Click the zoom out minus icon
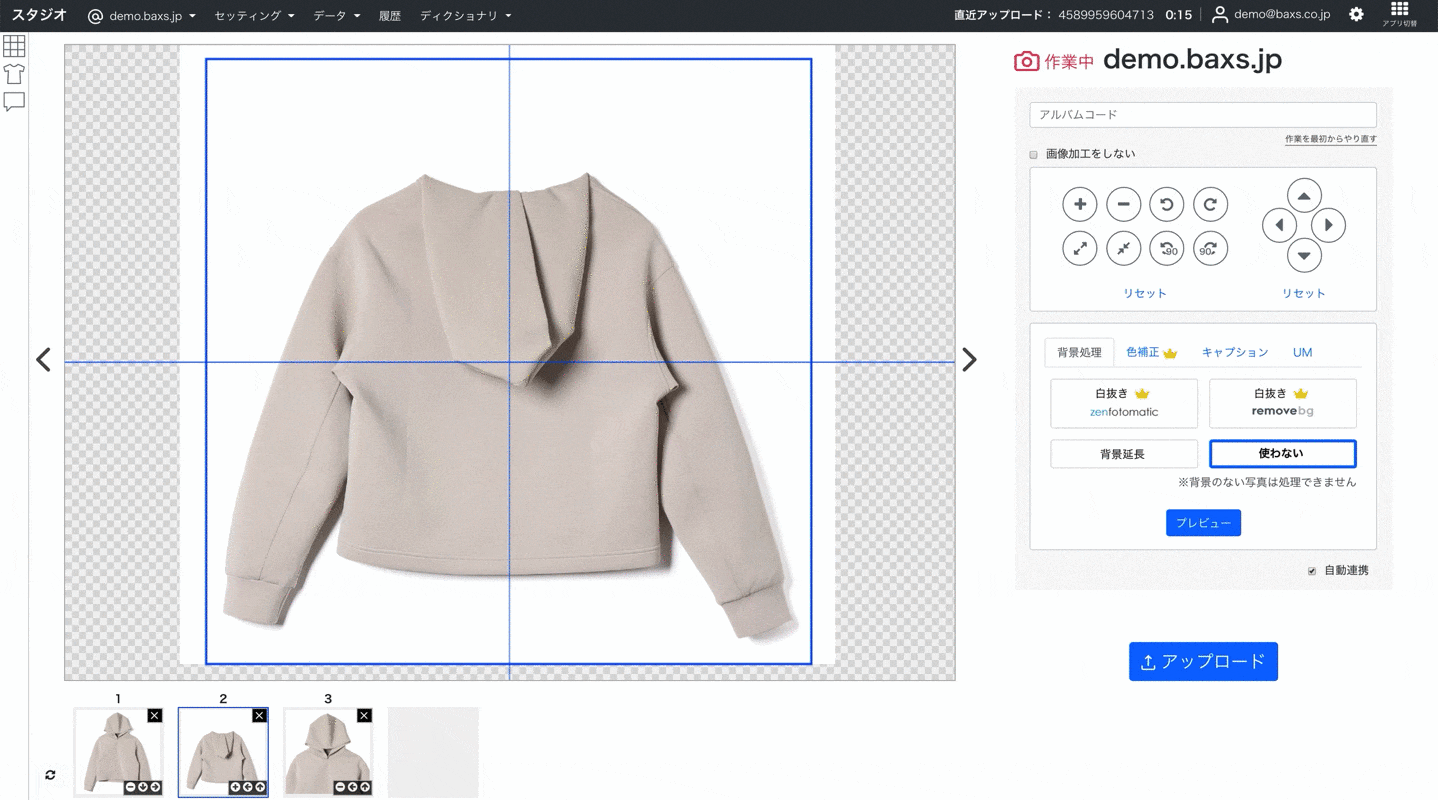Viewport: 1438px width, 800px height. pyautogui.click(x=1123, y=204)
